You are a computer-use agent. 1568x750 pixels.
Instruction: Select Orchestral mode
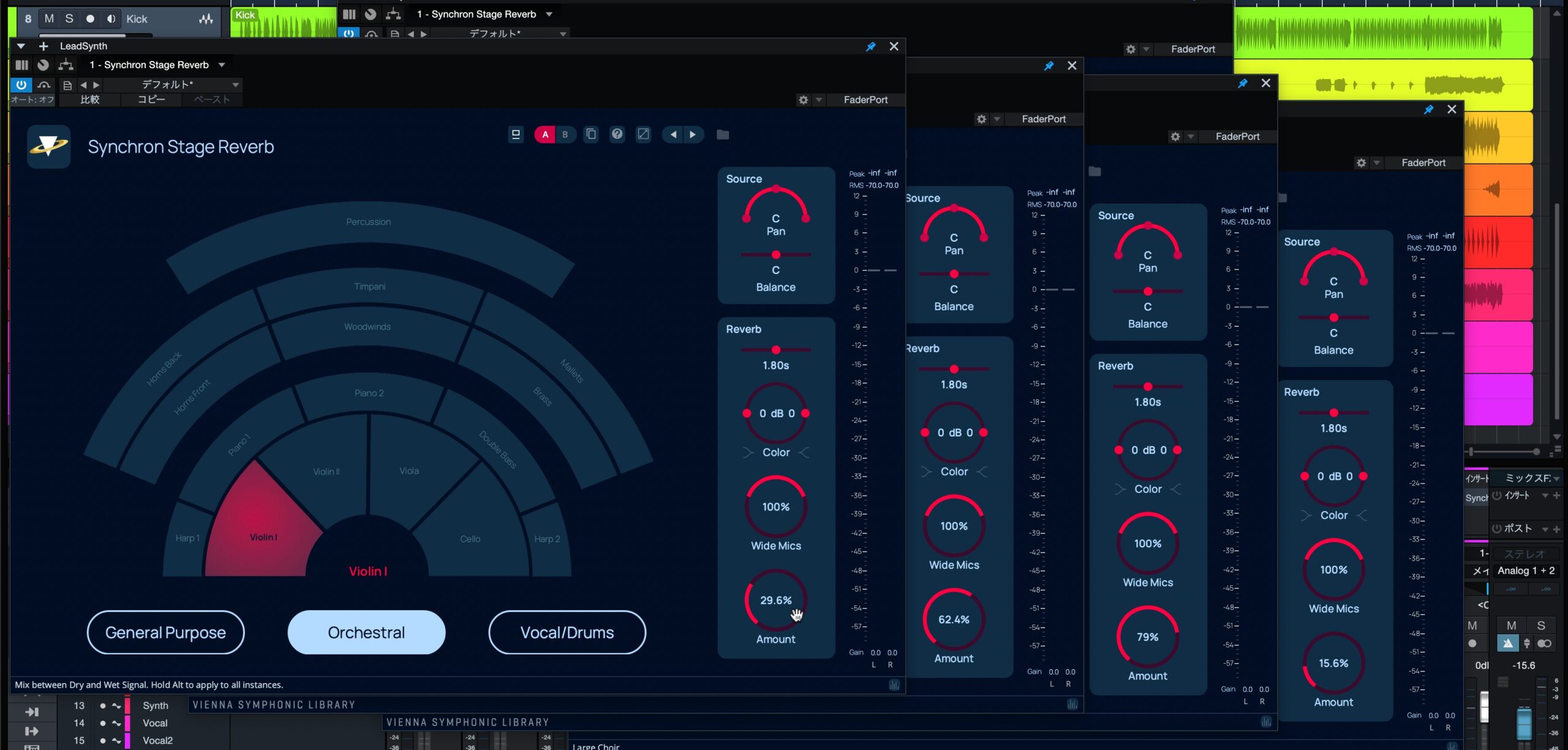coord(366,632)
